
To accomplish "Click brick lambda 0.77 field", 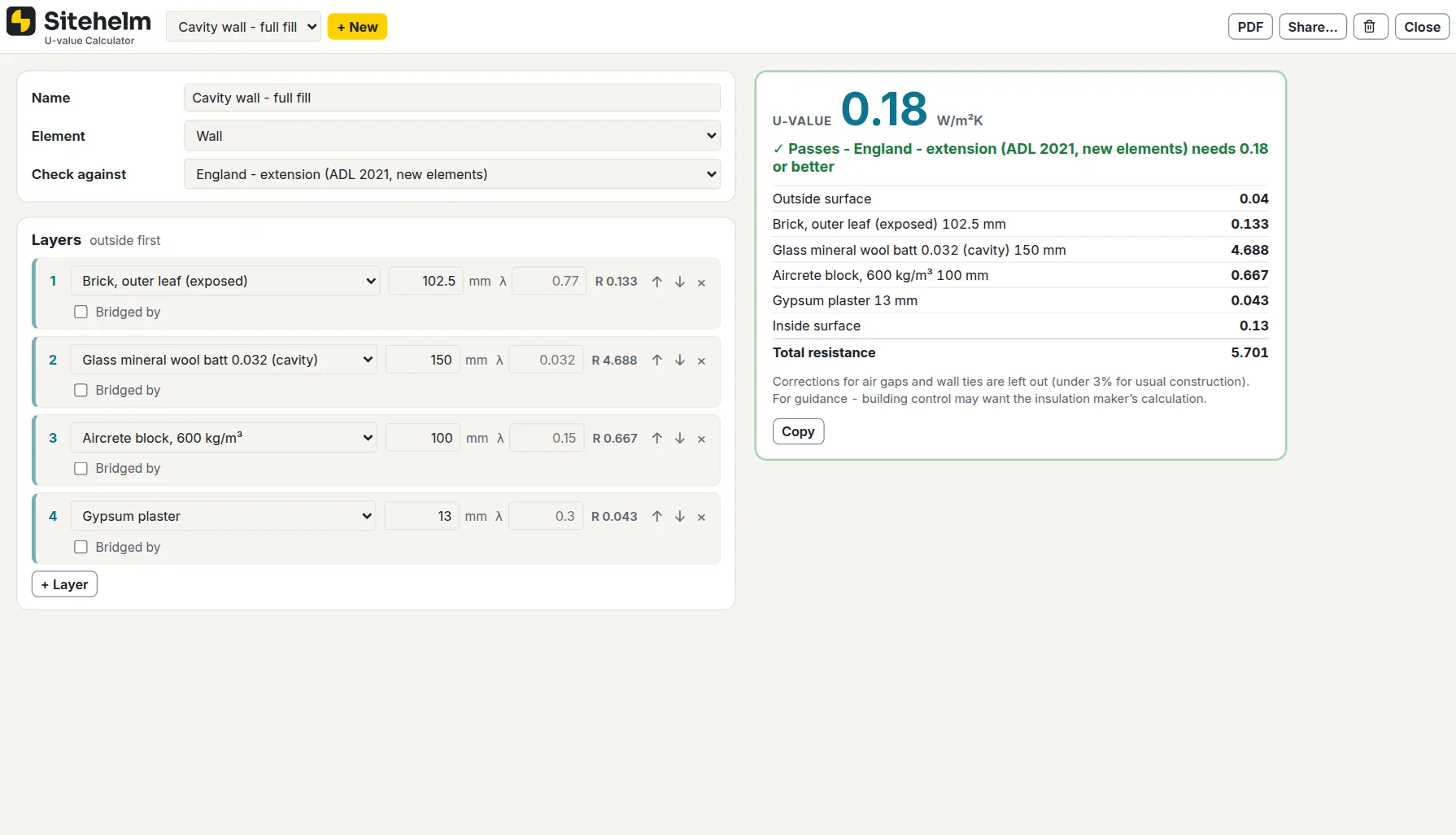I will [549, 281].
